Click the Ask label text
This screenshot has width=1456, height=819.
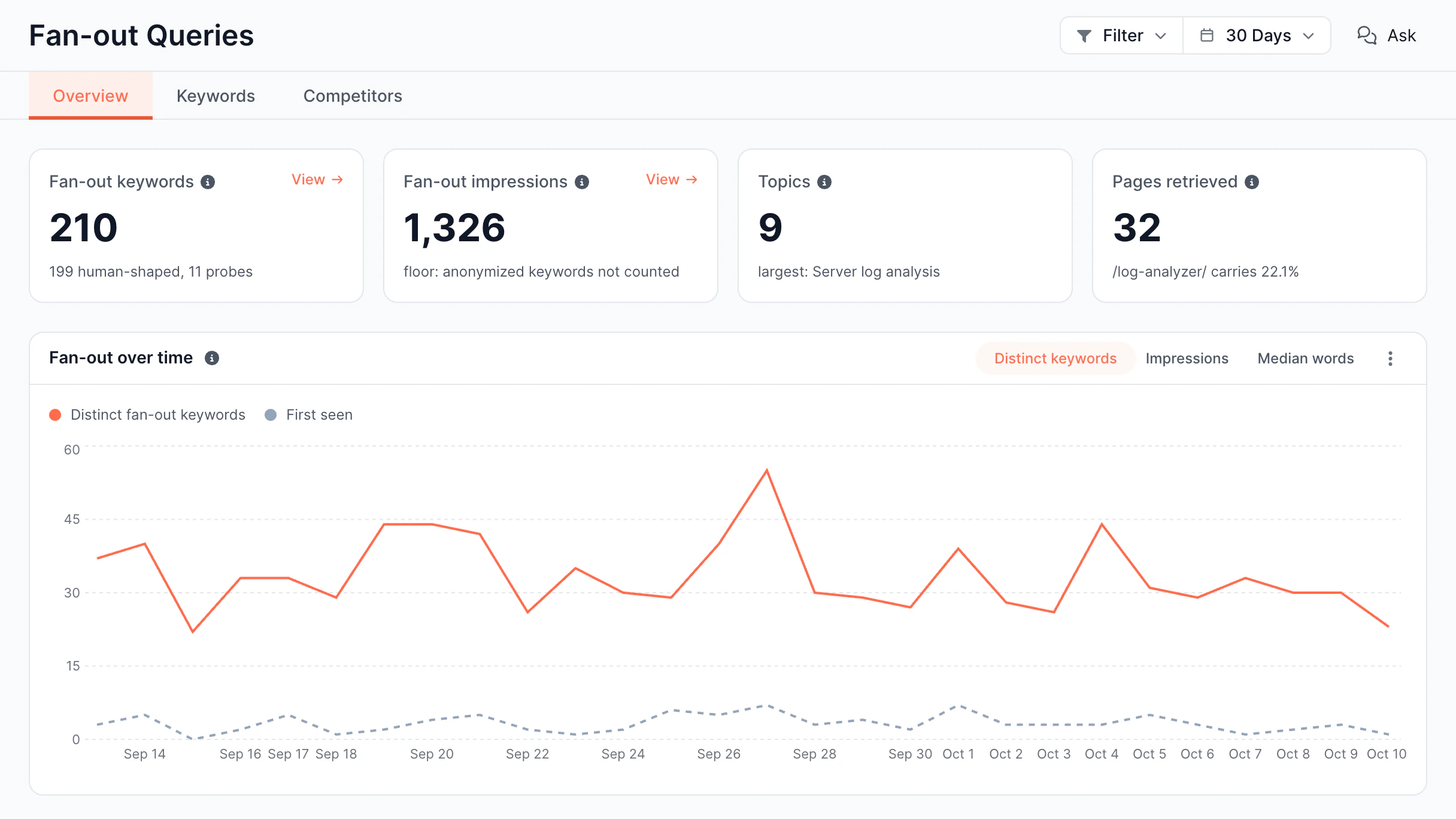point(1402,36)
